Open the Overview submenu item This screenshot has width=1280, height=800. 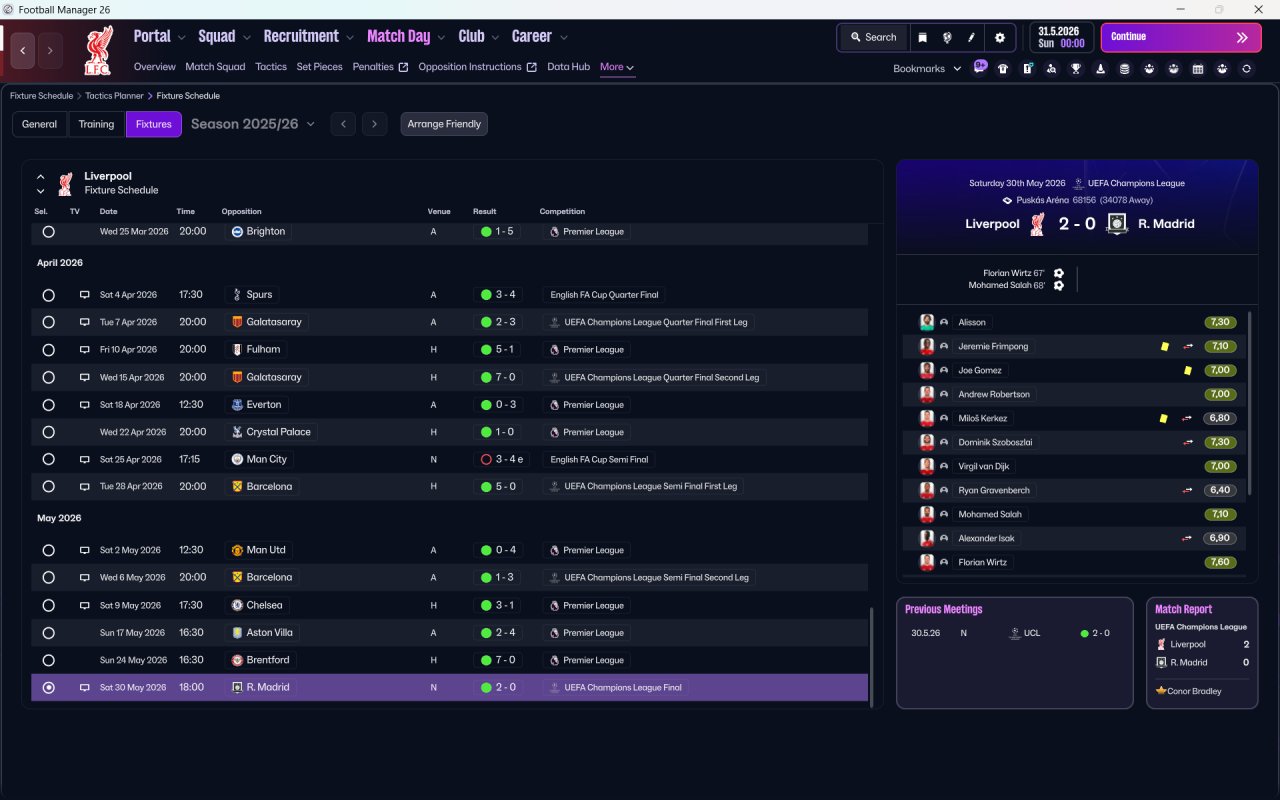coord(155,67)
